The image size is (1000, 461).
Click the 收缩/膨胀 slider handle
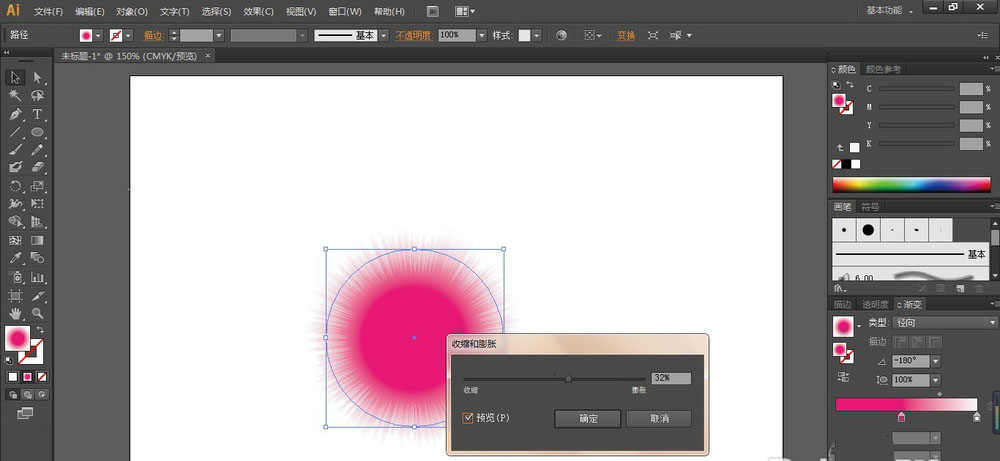click(568, 379)
